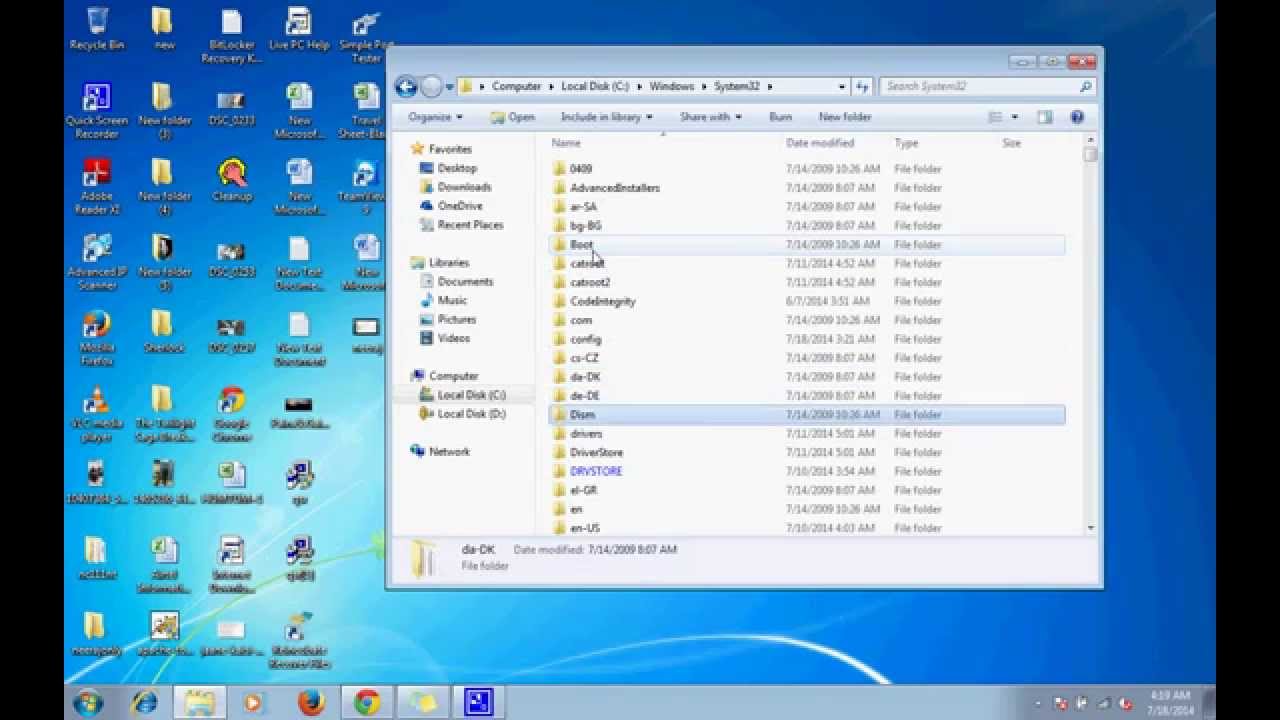
Task: Select Adobe Reader XI desktop shortcut
Action: click(x=97, y=187)
